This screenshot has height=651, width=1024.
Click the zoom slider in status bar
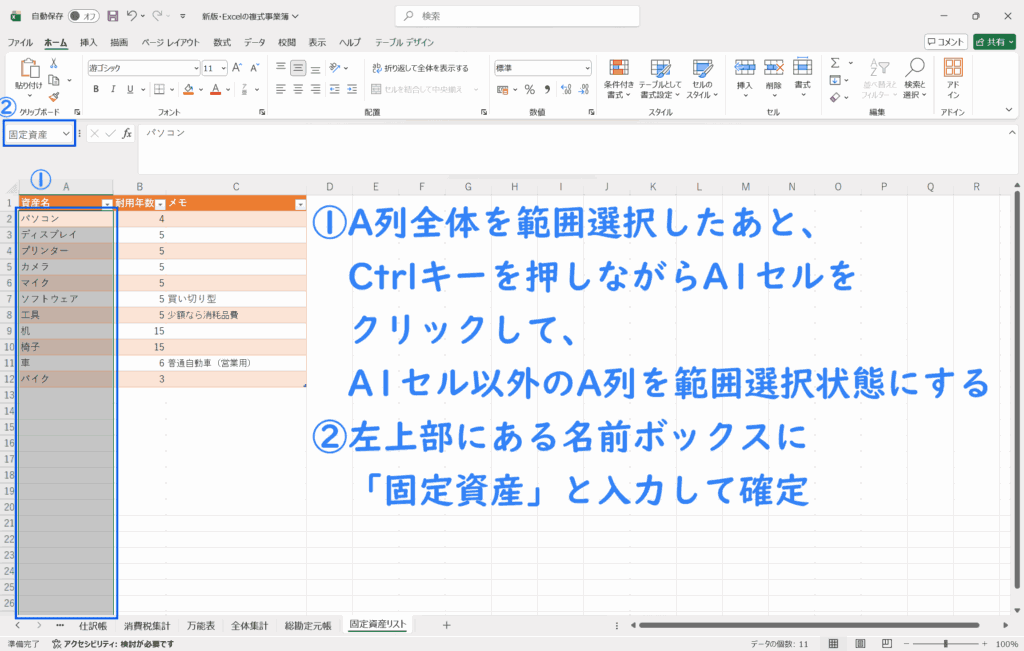click(x=947, y=644)
